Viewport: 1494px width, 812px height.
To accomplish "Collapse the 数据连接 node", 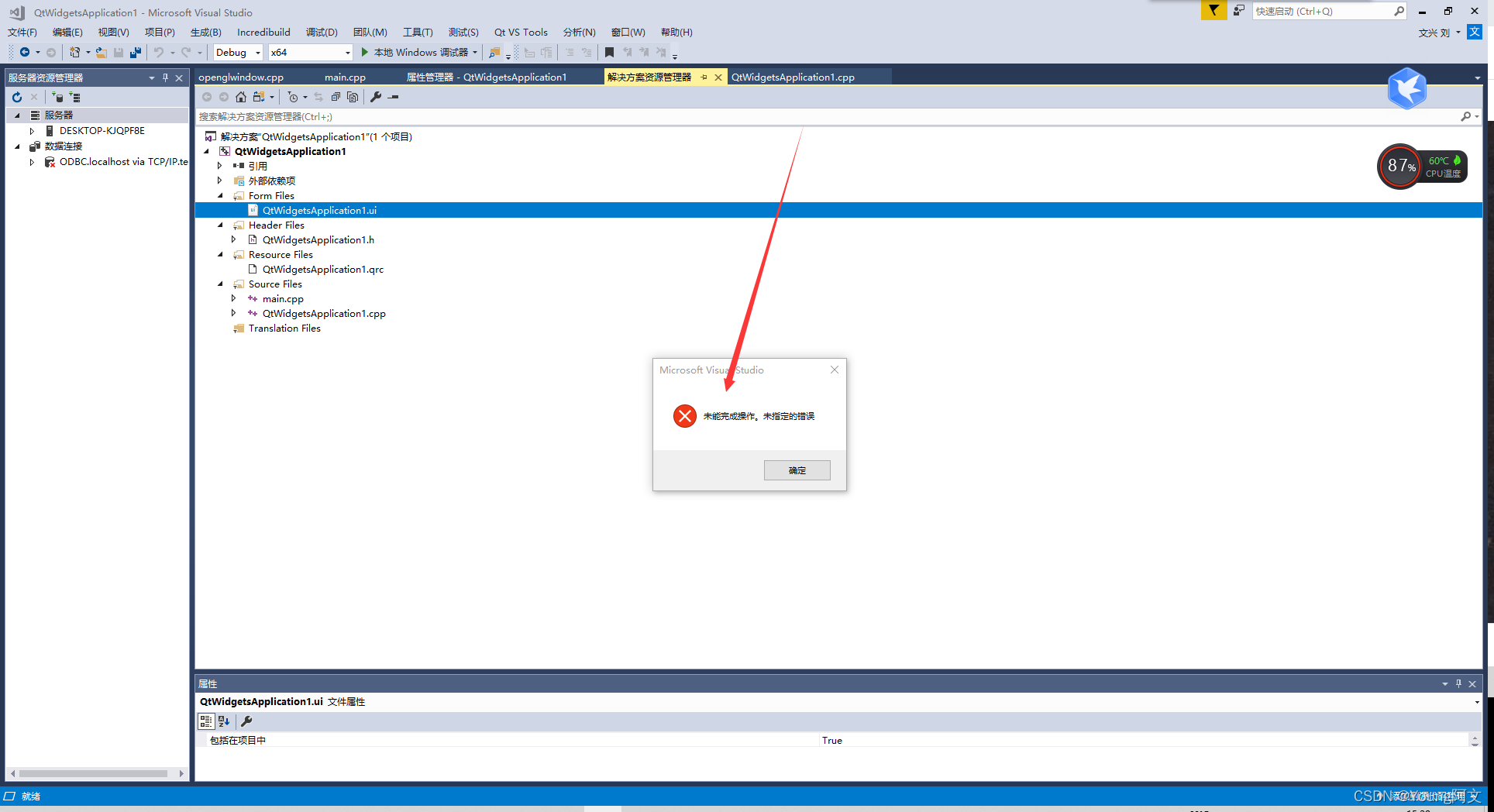I will 17,146.
